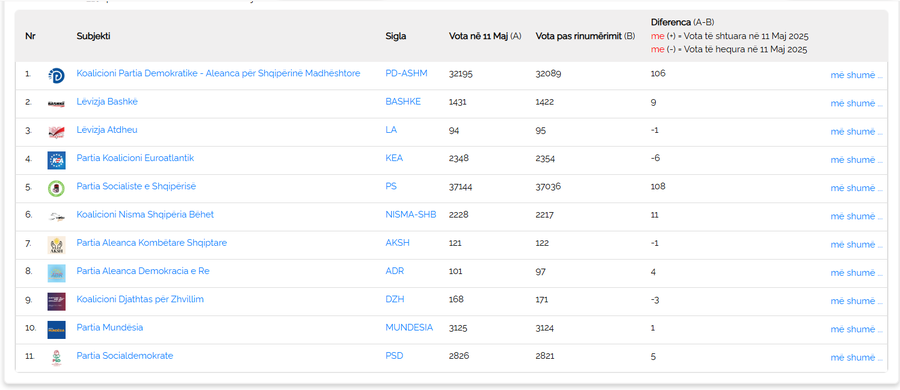Click 'më shumë ...' in DZH row

point(856,301)
